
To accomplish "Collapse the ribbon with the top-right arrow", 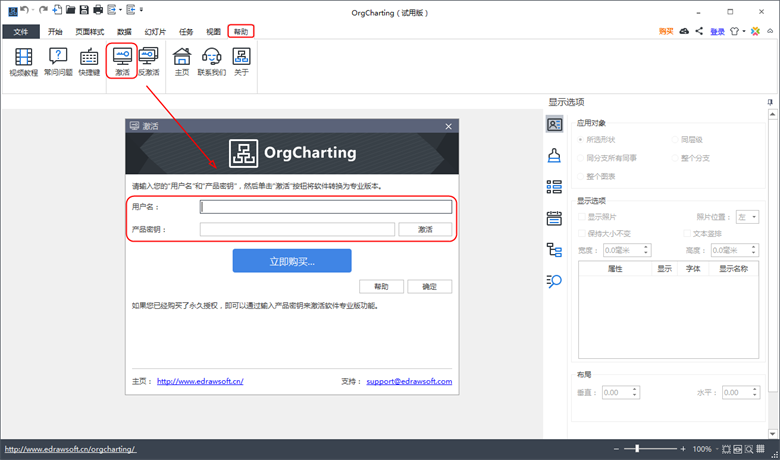I will point(770,31).
